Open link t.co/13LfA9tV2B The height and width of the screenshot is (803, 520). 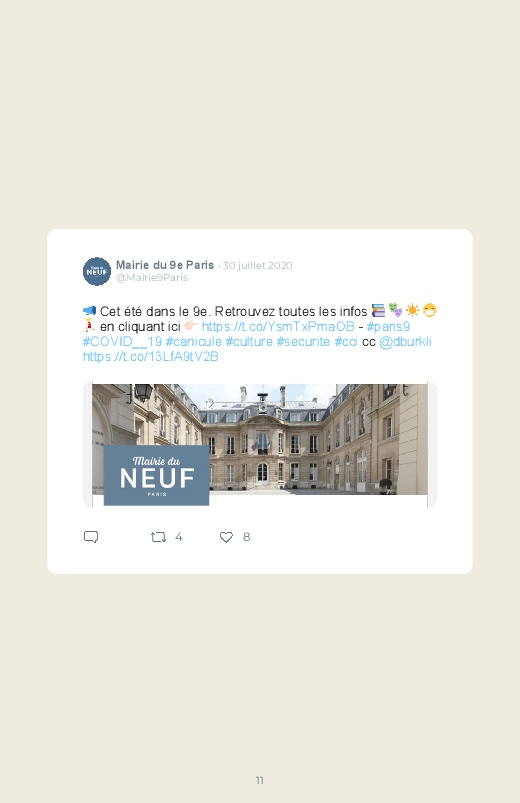pyautogui.click(x=151, y=356)
